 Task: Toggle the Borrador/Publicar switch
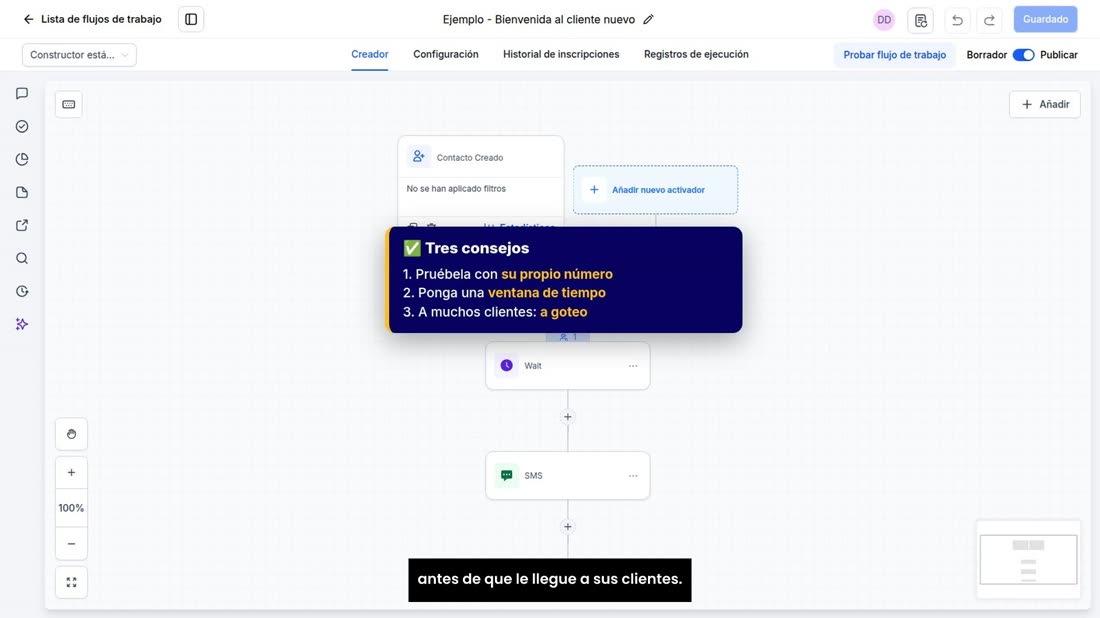point(1024,55)
